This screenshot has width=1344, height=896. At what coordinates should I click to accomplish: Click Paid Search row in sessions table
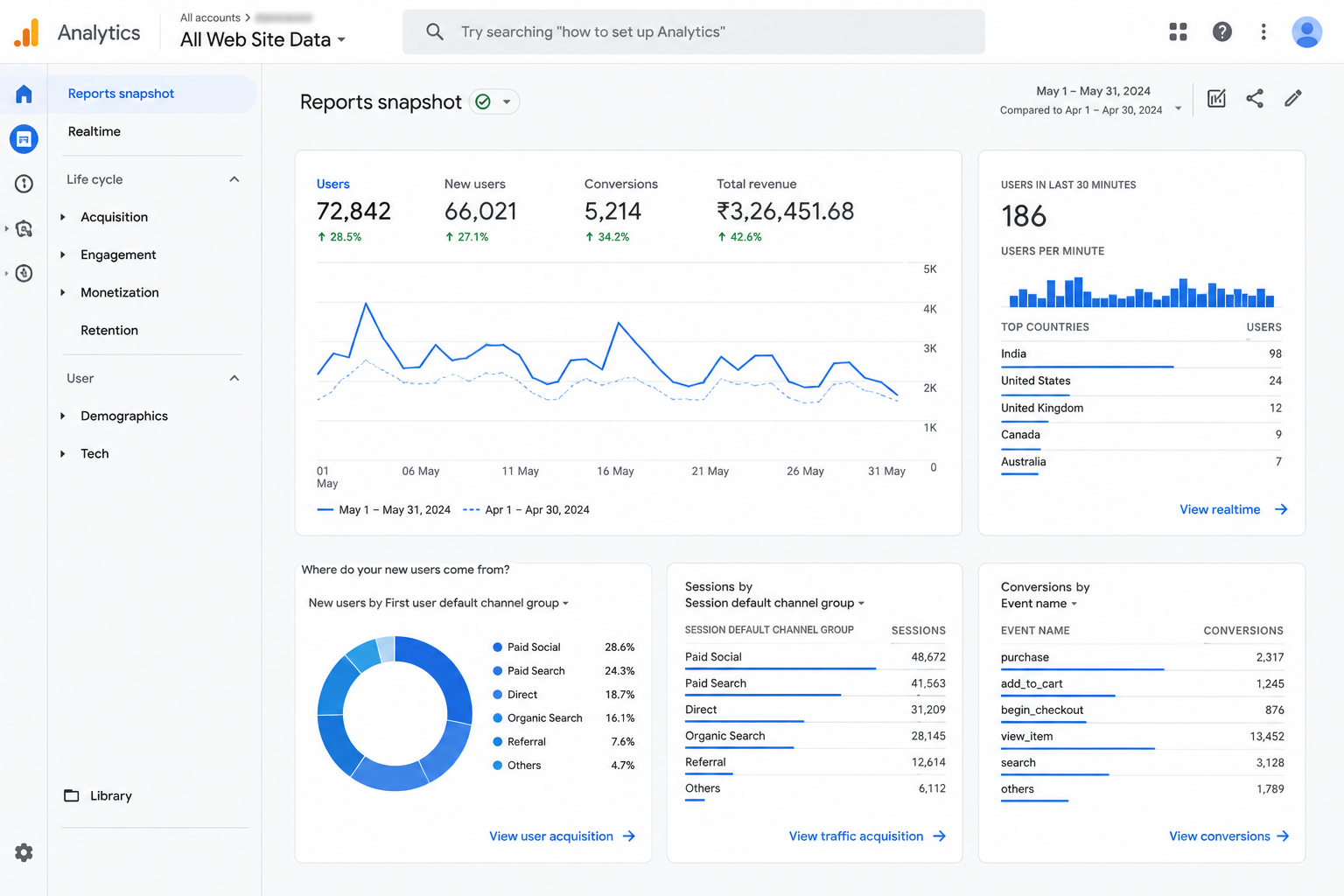tap(815, 684)
